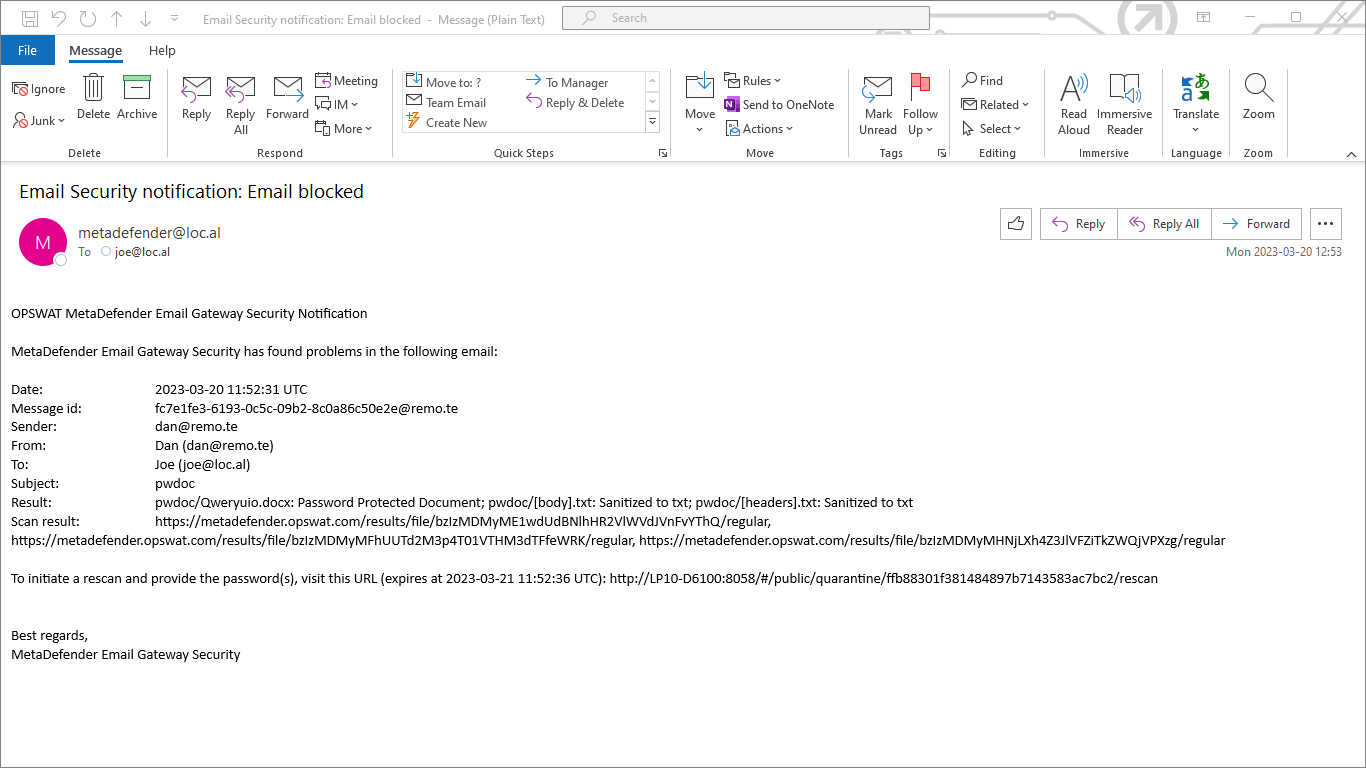The height and width of the screenshot is (768, 1366).
Task: Select Reply All in the ribbon
Action: [x=241, y=105]
